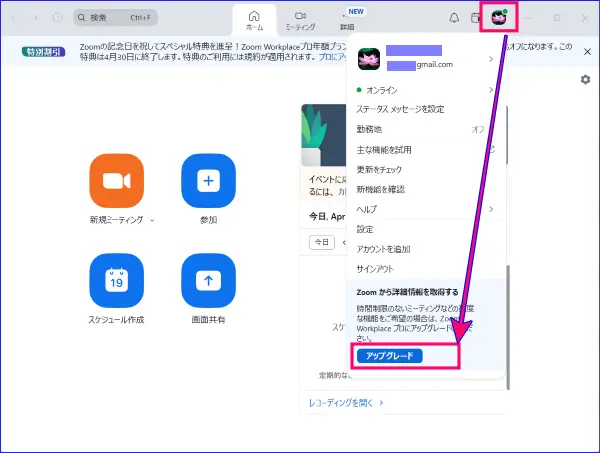Select ステータス メッセージを設定 menu item
This screenshot has height=453, width=600.
(x=400, y=109)
